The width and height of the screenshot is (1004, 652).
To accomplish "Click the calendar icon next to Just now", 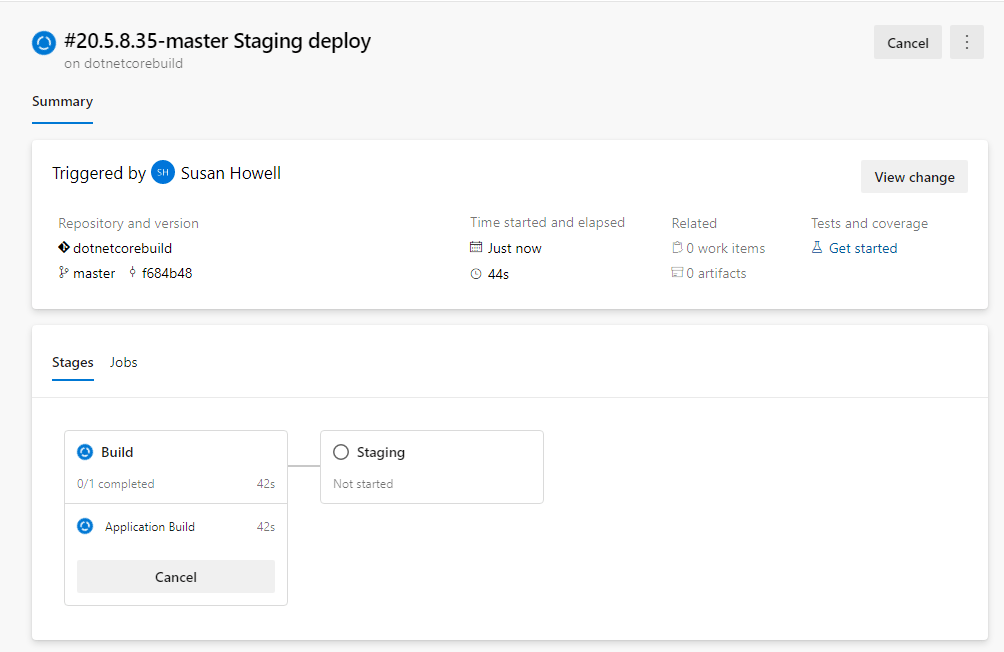I will tap(478, 247).
